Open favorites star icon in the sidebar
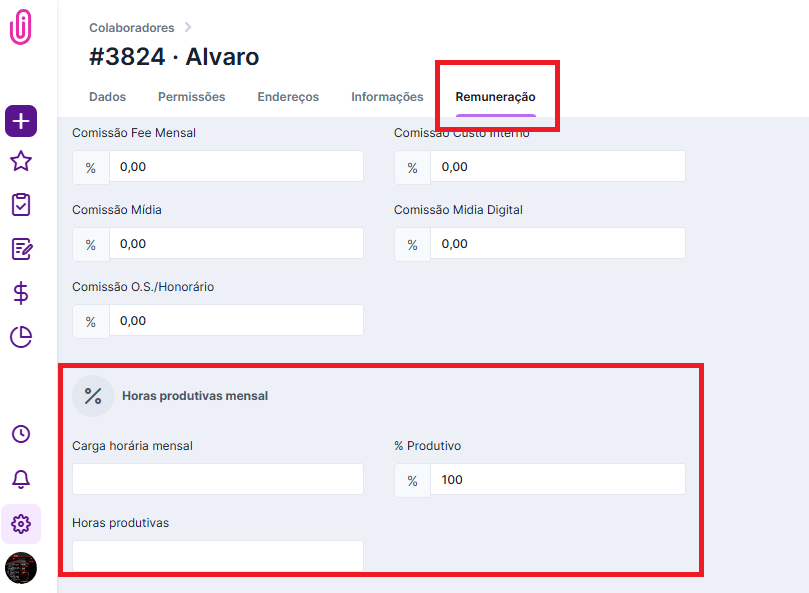Image resolution: width=809 pixels, height=593 pixels. [21, 162]
